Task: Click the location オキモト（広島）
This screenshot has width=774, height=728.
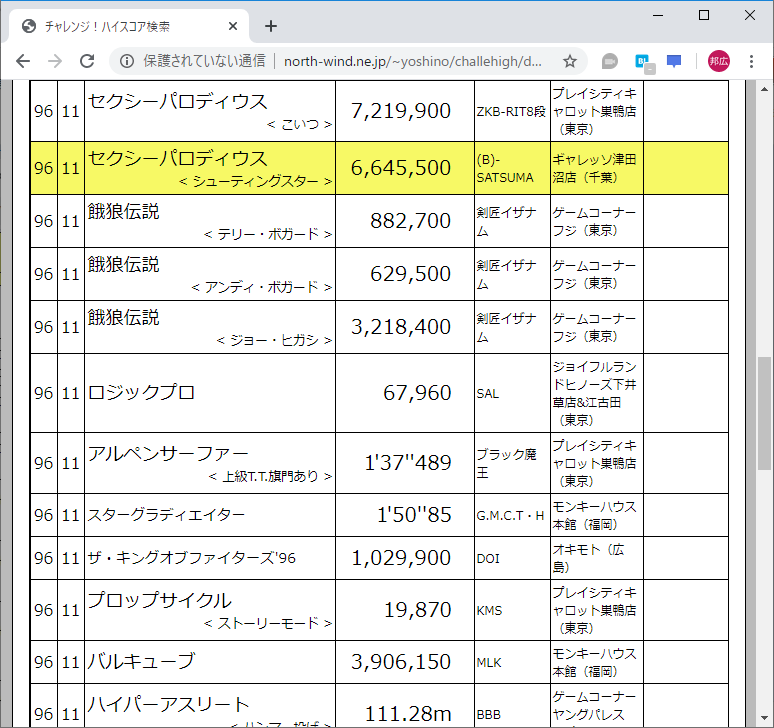Action: 588,558
